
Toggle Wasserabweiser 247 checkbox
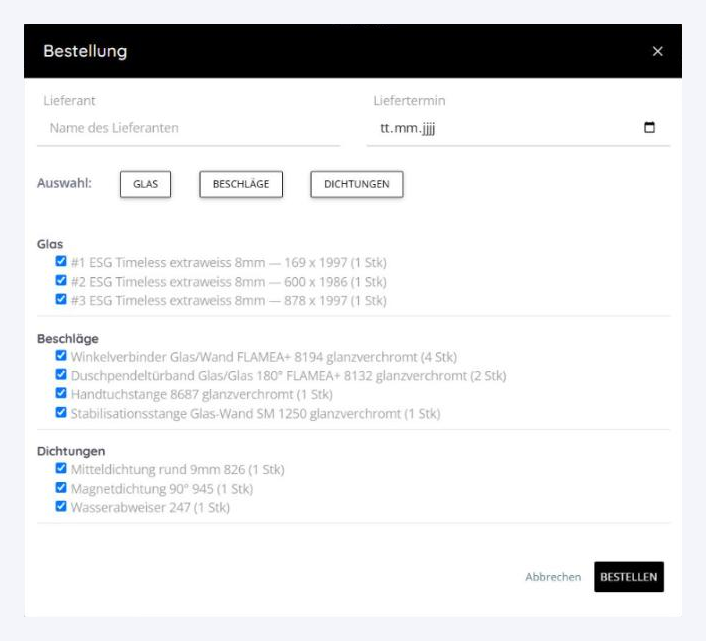pos(61,506)
